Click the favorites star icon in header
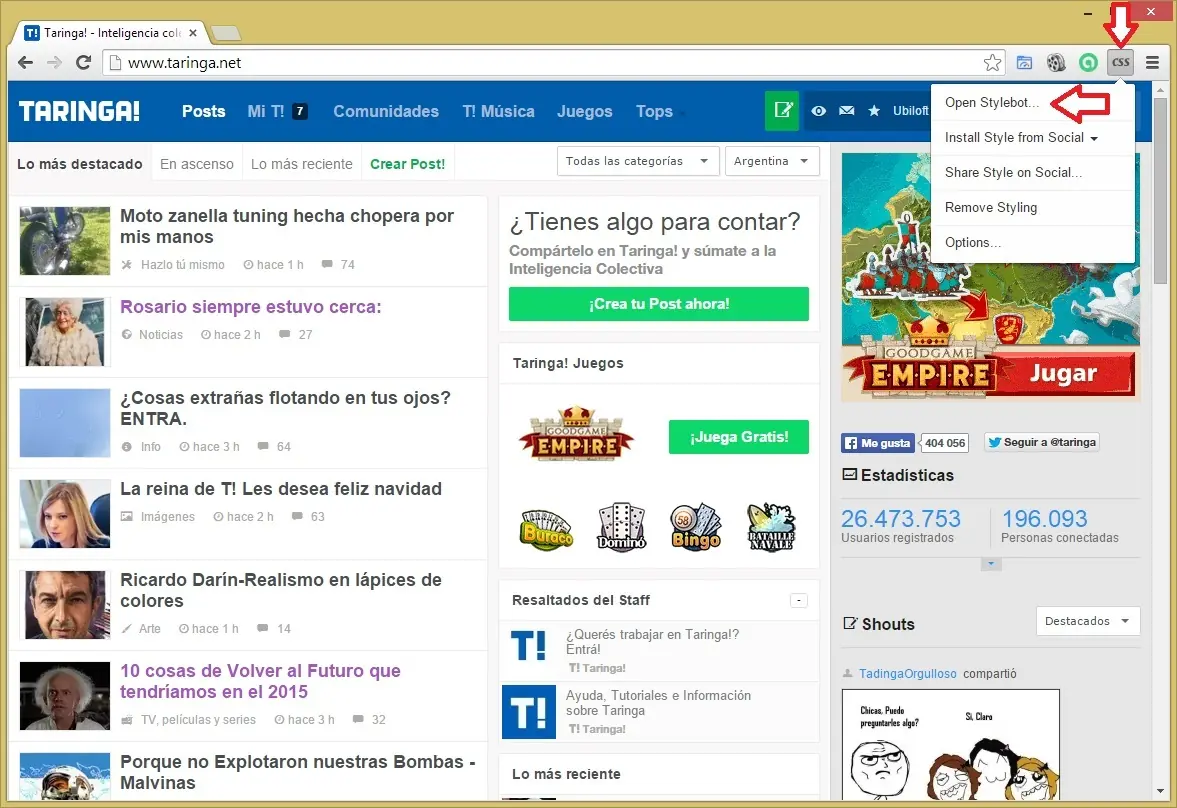This screenshot has width=1177, height=808. (x=874, y=110)
